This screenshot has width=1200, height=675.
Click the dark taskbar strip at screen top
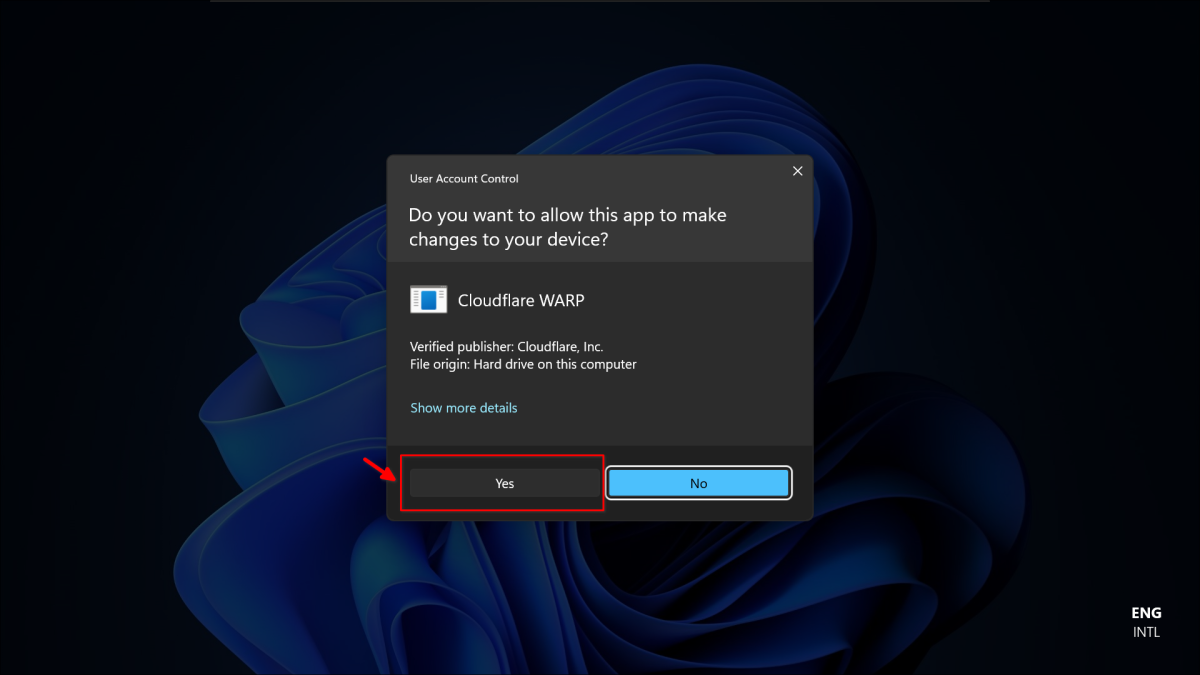pyautogui.click(x=600, y=8)
